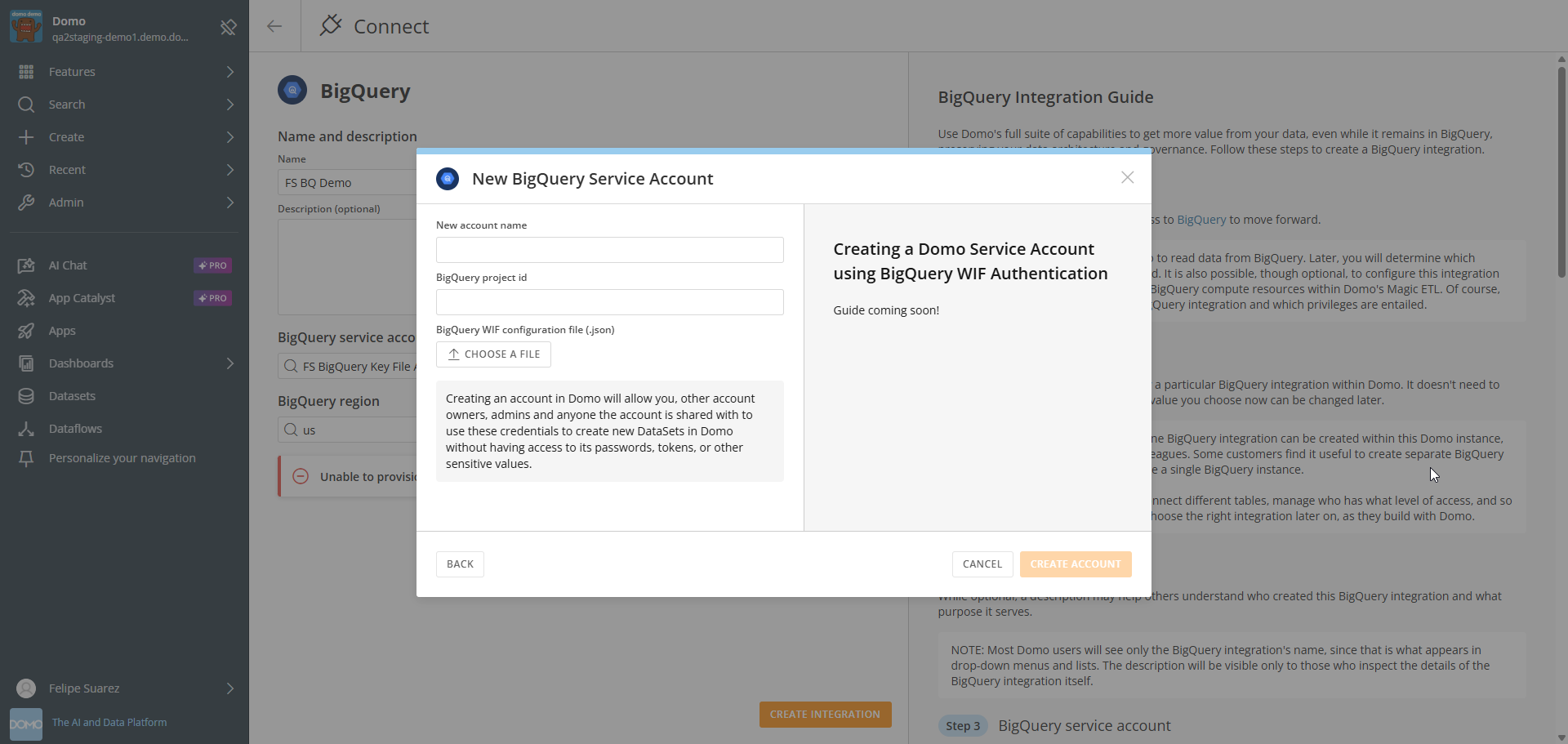Expand the Dashboards menu chevron
Image resolution: width=1568 pixels, height=744 pixels.
click(x=230, y=363)
